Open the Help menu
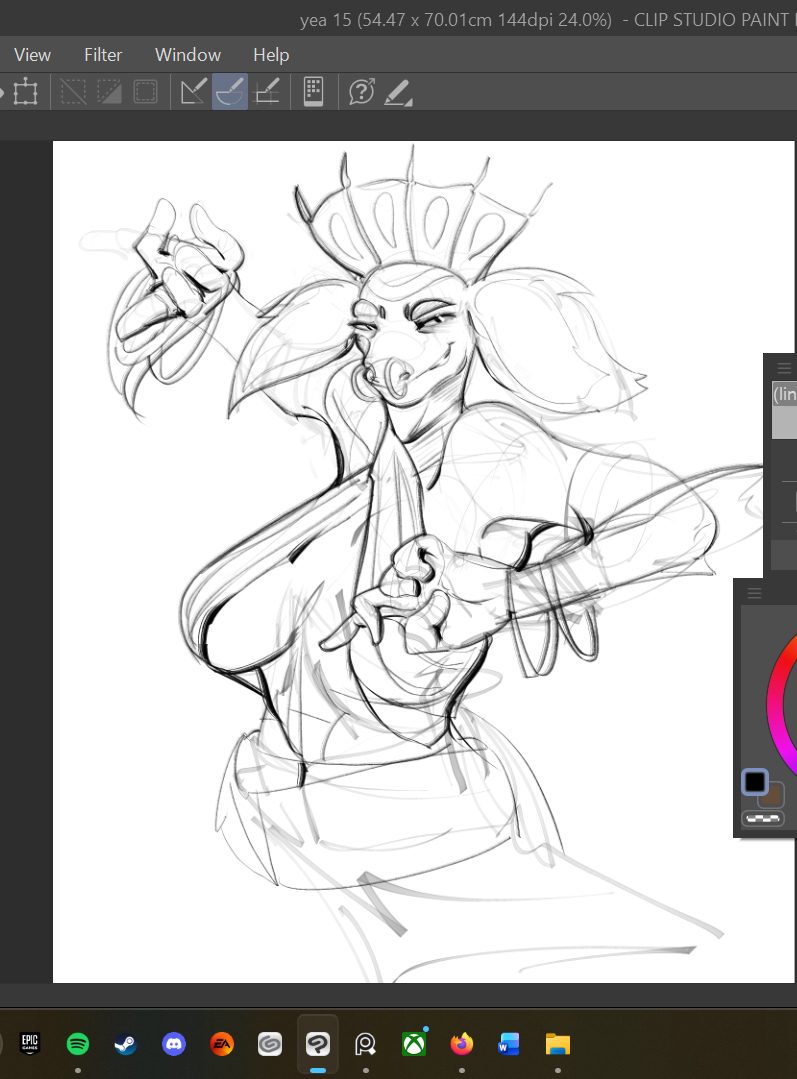The width and height of the screenshot is (797, 1079). 271,55
